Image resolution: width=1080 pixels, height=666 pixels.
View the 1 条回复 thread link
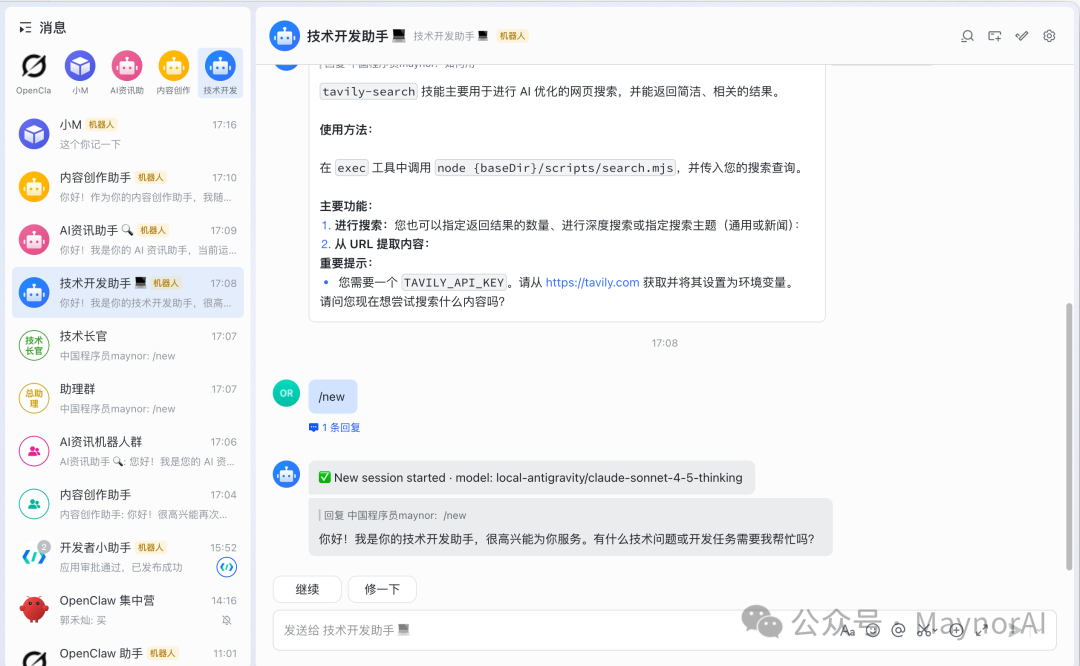pos(335,428)
